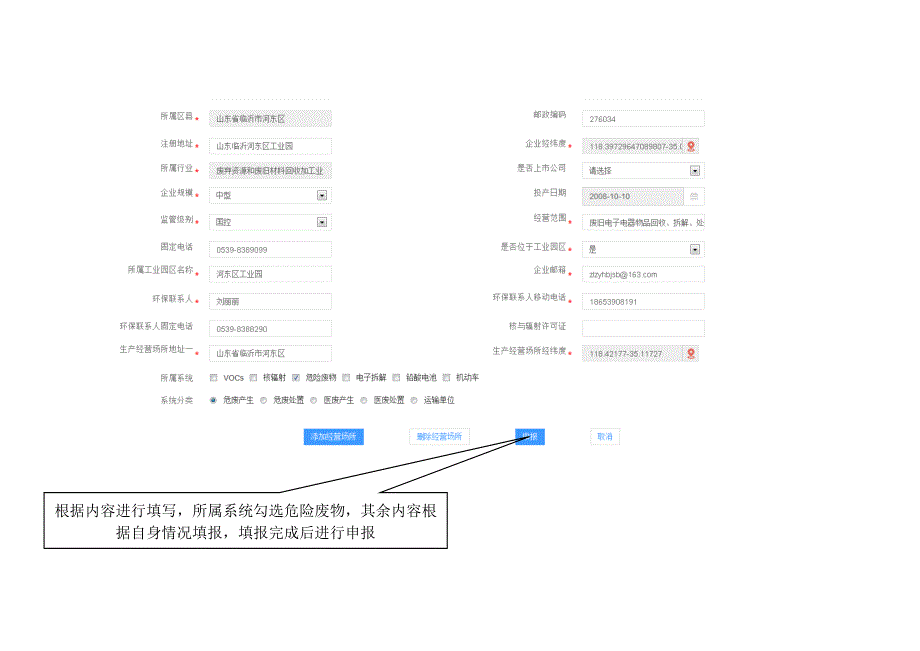Screen dimensions: 920x651
Task: Select 运输单位 radio button
Action: click(414, 401)
